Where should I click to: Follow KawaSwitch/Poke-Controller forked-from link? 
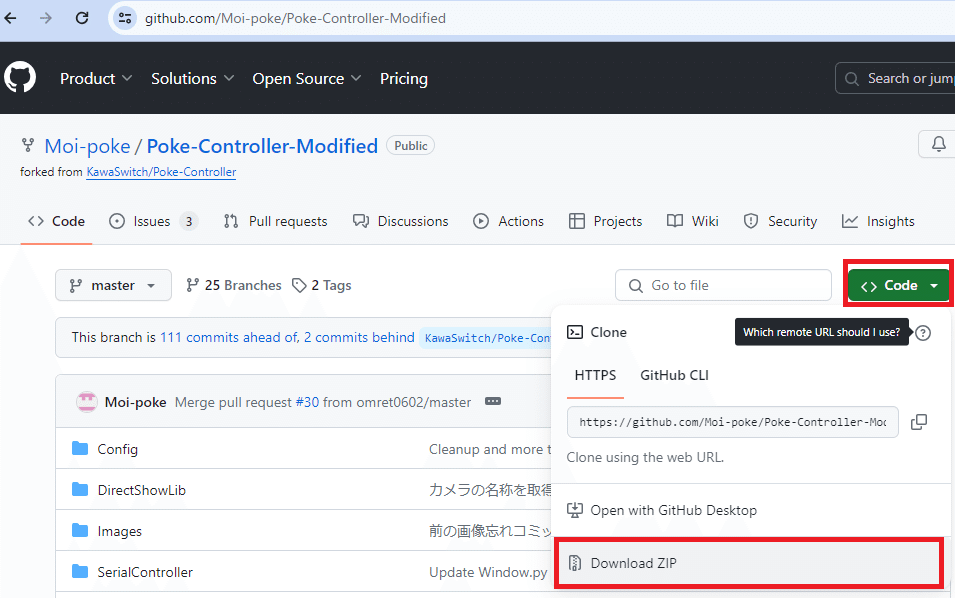(x=161, y=172)
